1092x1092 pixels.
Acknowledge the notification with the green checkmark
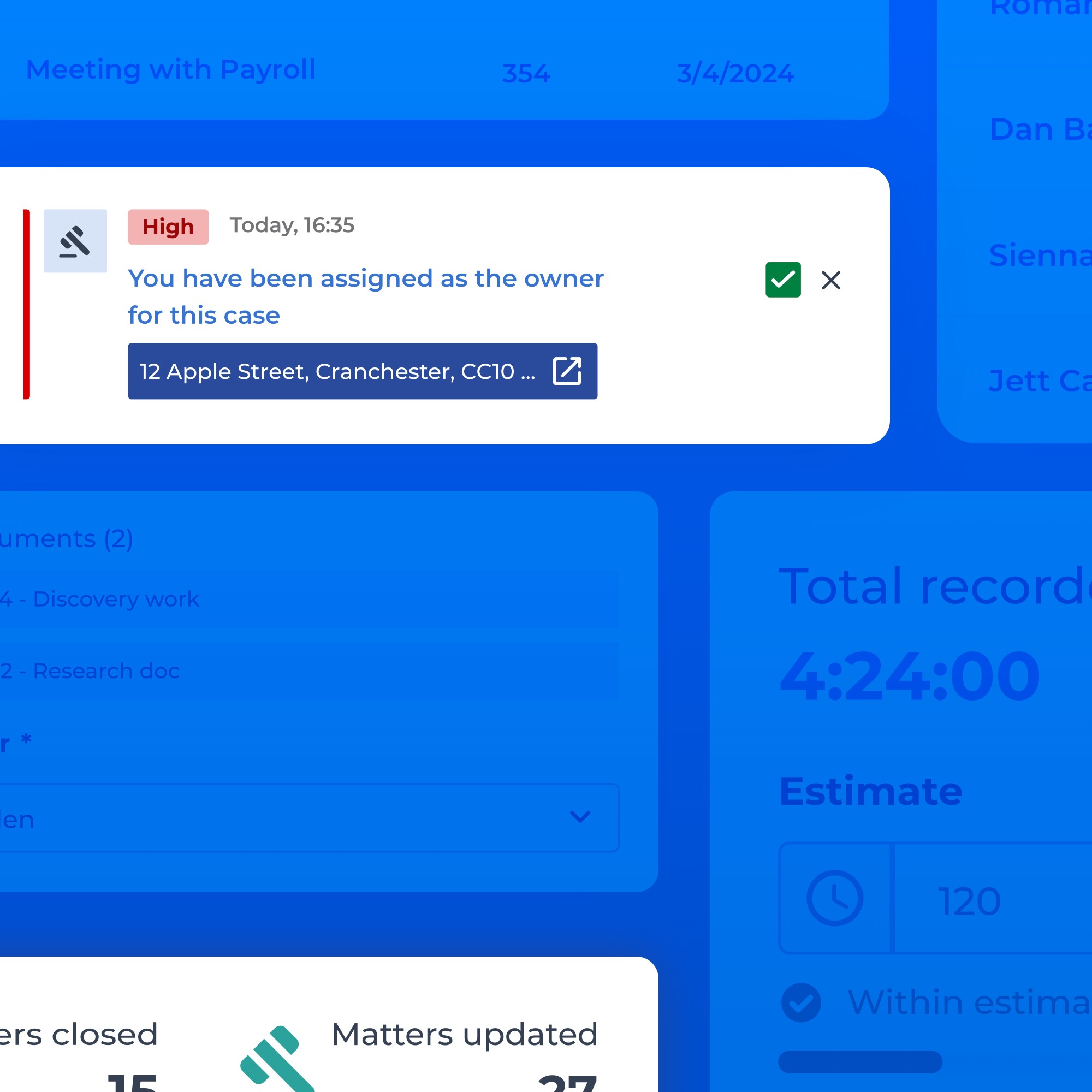coord(783,280)
